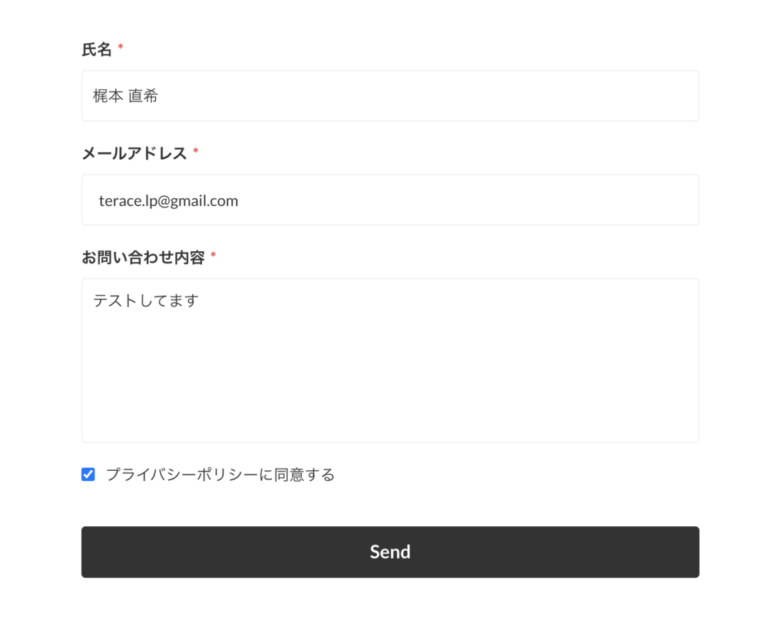Click the red asterisk beside 氏名
Viewport: 768px width, 633px height.
click(x=121, y=48)
